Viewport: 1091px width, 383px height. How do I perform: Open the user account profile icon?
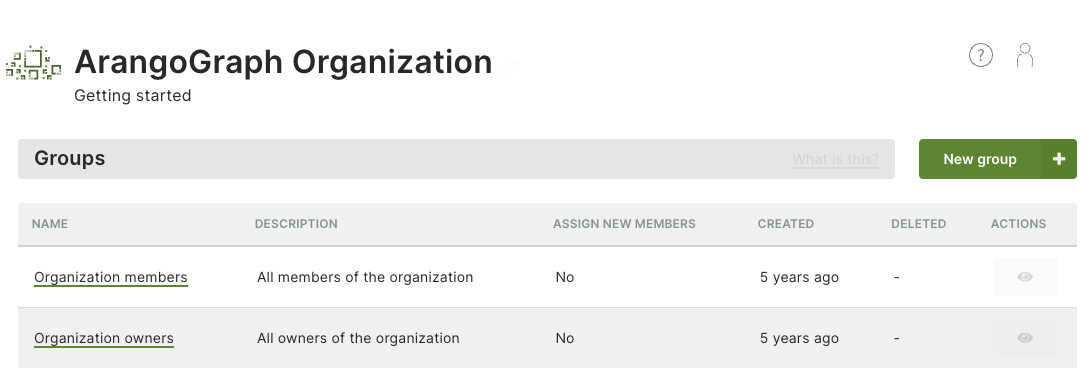1024,55
